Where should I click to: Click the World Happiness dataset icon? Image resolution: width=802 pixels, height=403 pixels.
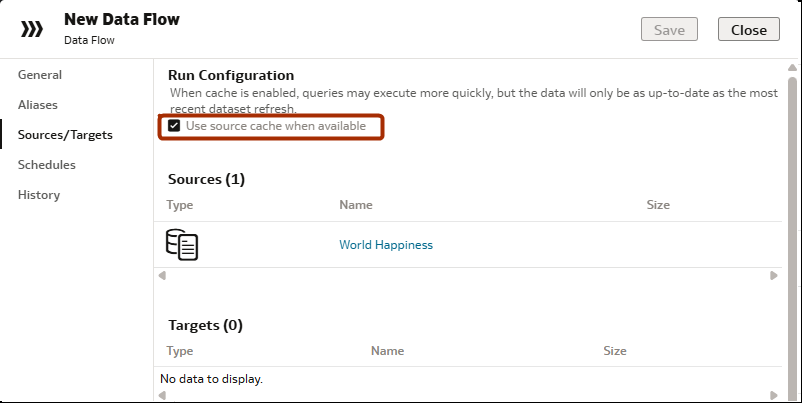(x=181, y=245)
